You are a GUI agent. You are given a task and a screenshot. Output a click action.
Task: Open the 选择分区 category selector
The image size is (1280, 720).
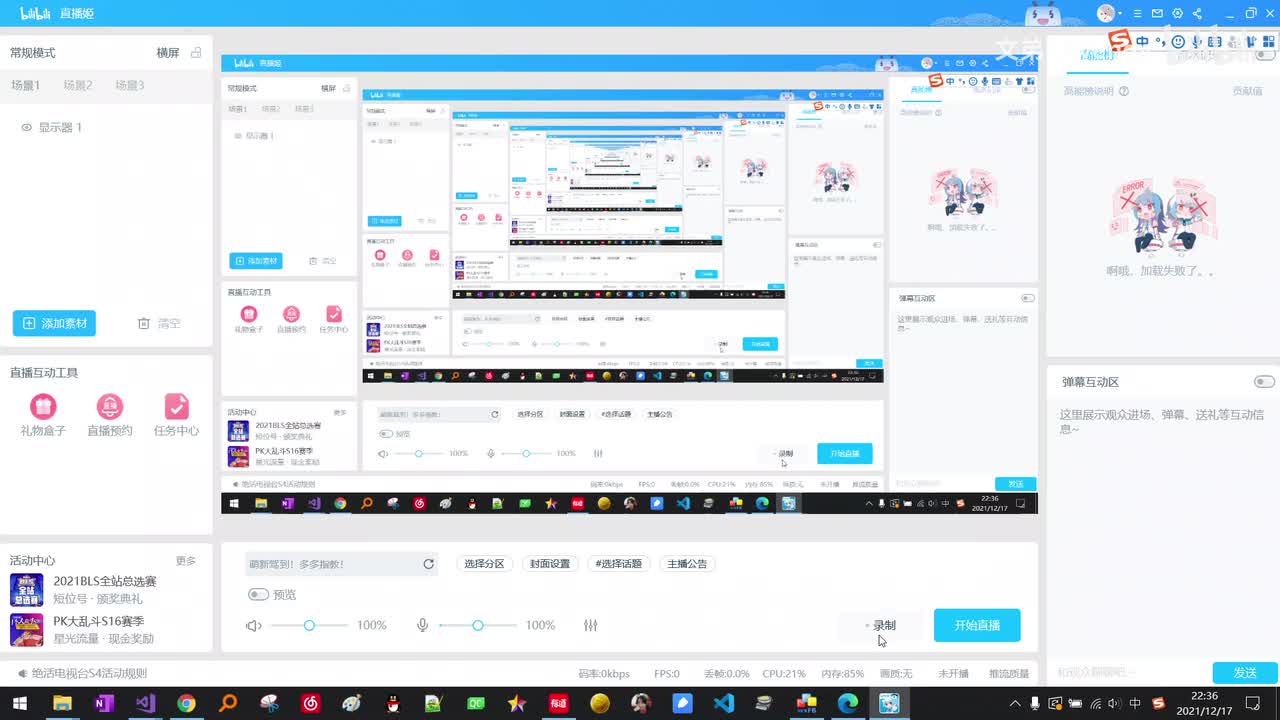(x=484, y=564)
